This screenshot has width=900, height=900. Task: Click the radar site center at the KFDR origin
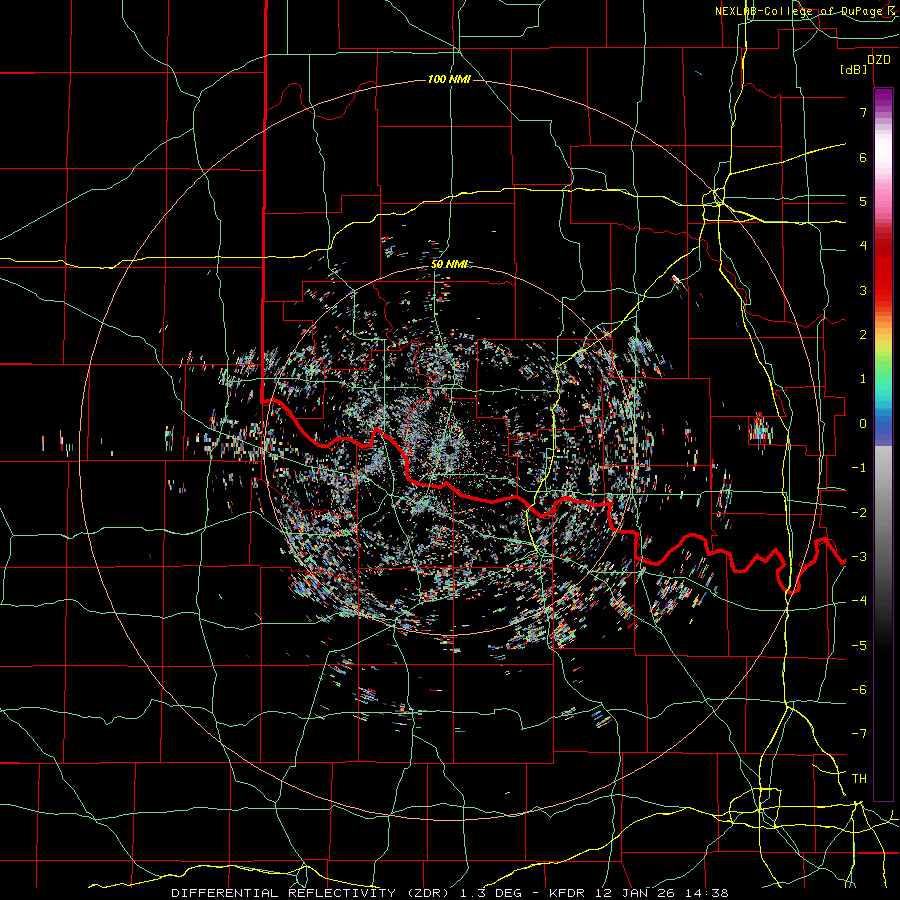[x=449, y=449]
